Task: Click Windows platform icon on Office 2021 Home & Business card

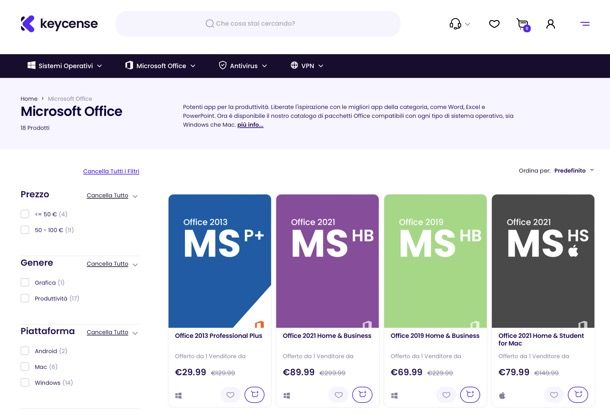Action: pos(287,396)
